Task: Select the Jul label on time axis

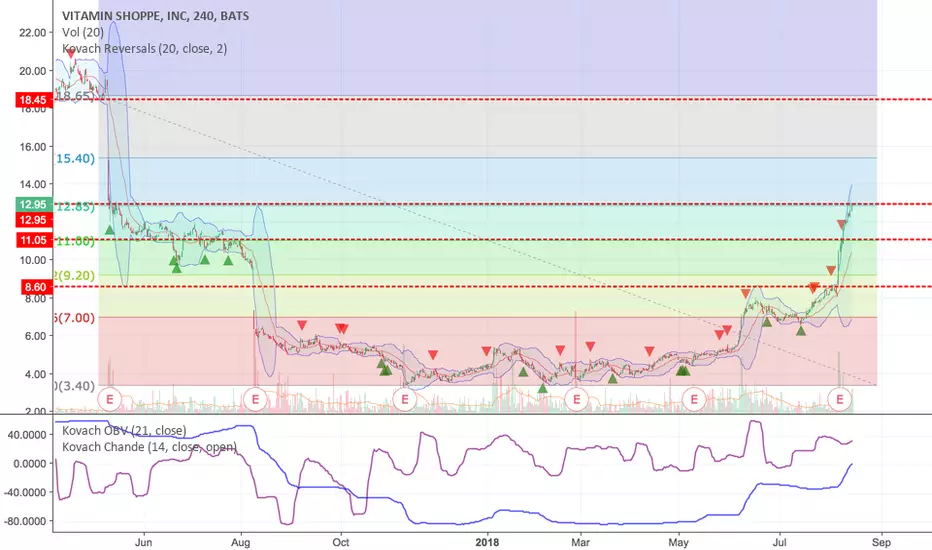Action: (x=779, y=542)
